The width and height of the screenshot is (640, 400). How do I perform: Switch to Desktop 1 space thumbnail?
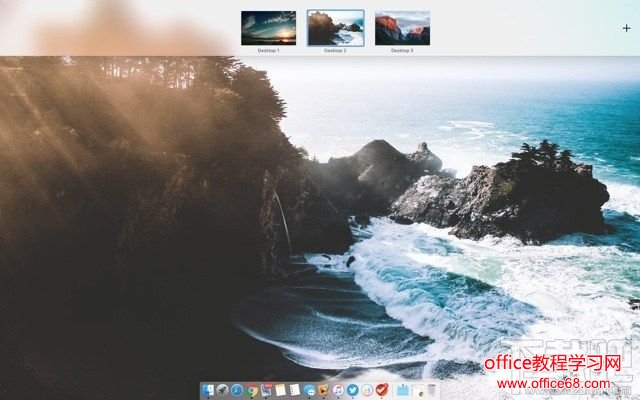268,28
